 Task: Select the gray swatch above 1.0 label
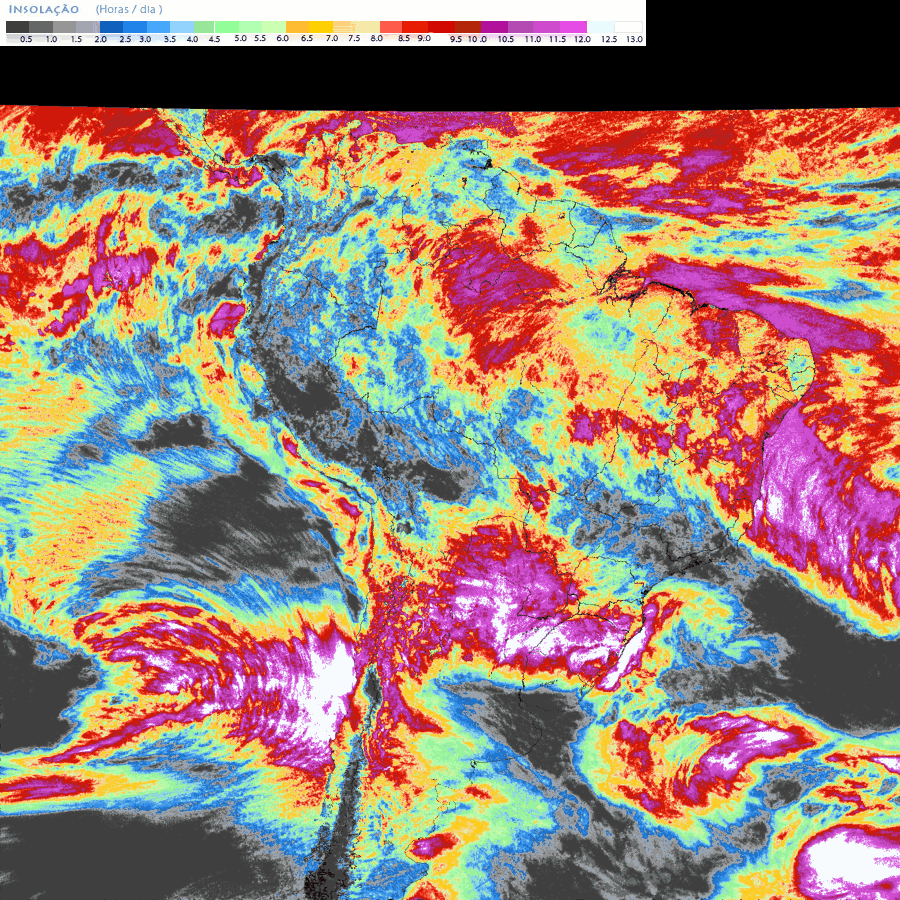pos(41,27)
